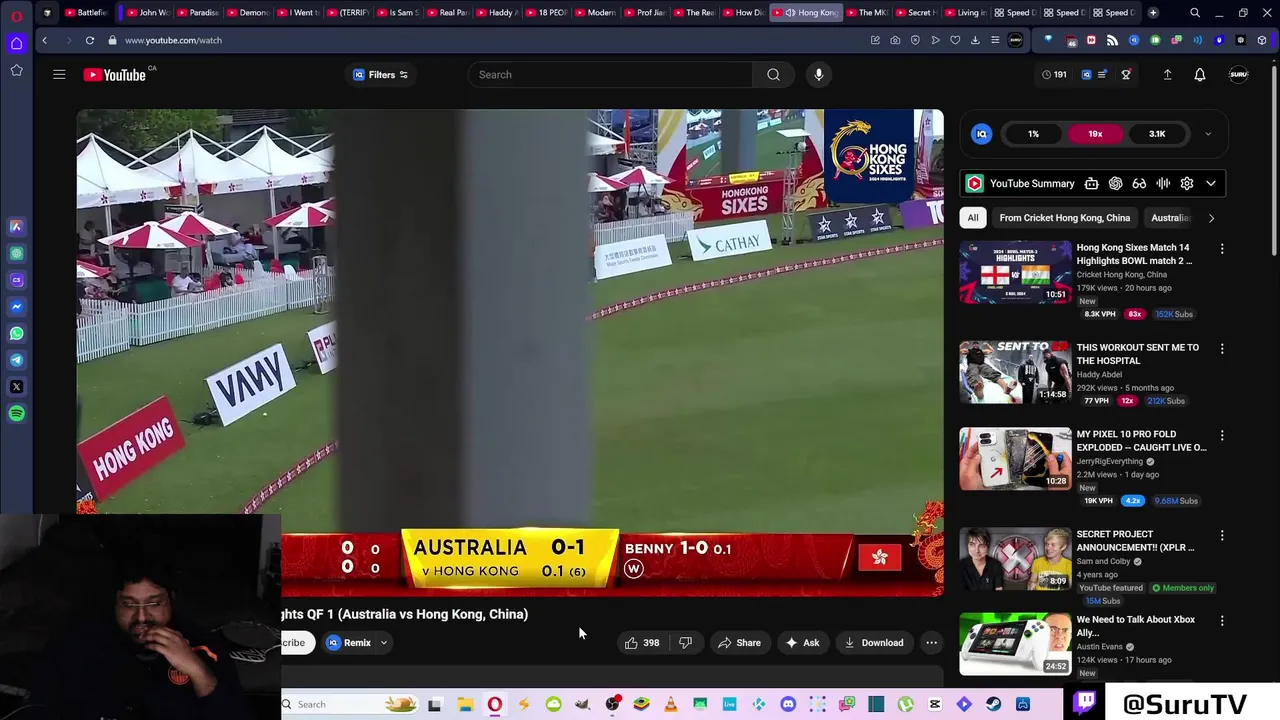Open browser tab search magnifier
The height and width of the screenshot is (720, 1280).
point(1195,13)
